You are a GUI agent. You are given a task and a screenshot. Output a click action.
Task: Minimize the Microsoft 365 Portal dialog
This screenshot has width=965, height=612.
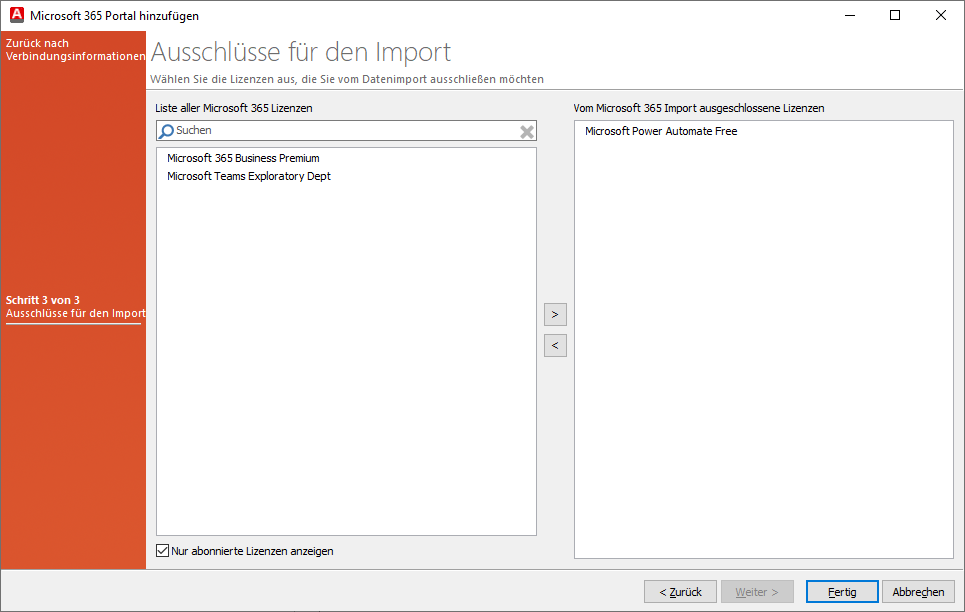pyautogui.click(x=849, y=15)
